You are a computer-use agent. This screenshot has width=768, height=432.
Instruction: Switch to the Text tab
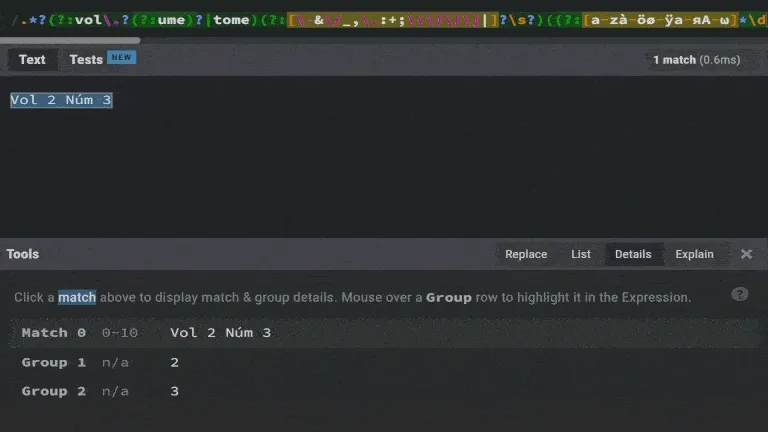tap(32, 60)
